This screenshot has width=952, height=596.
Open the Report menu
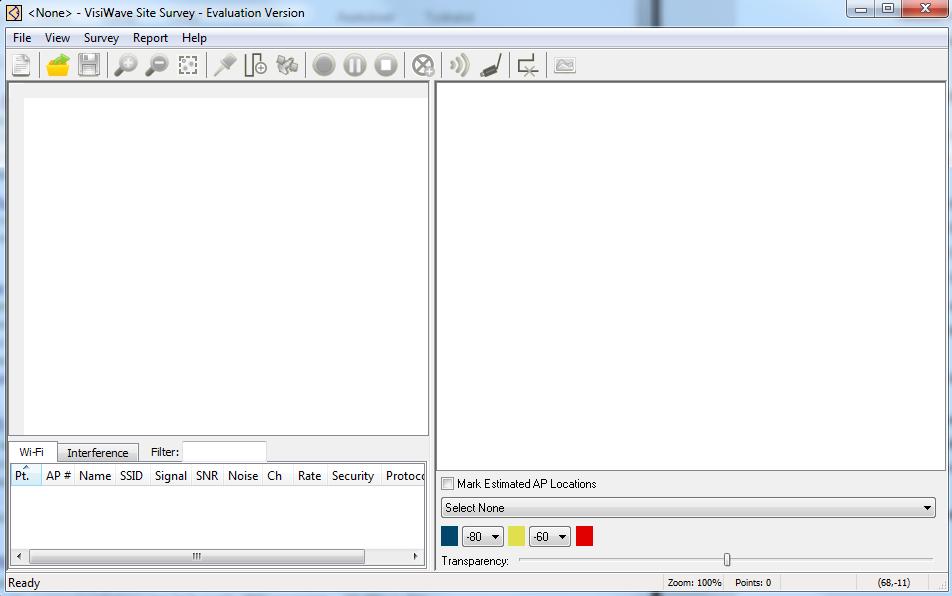point(150,38)
